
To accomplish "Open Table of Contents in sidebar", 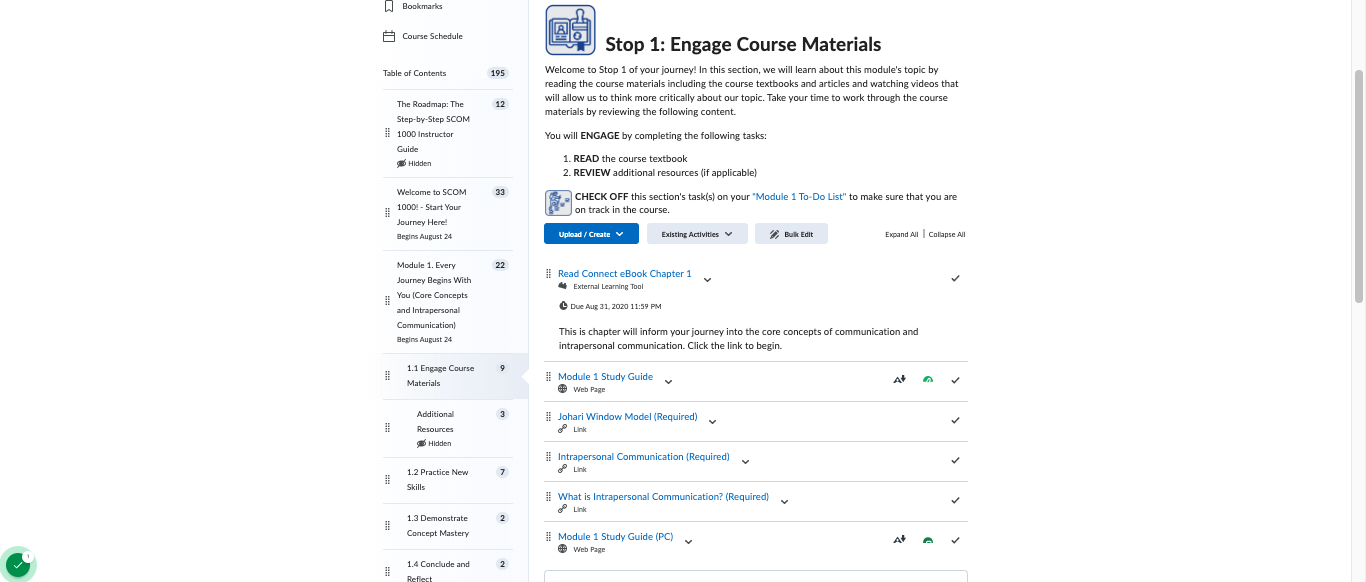I will tap(414, 73).
